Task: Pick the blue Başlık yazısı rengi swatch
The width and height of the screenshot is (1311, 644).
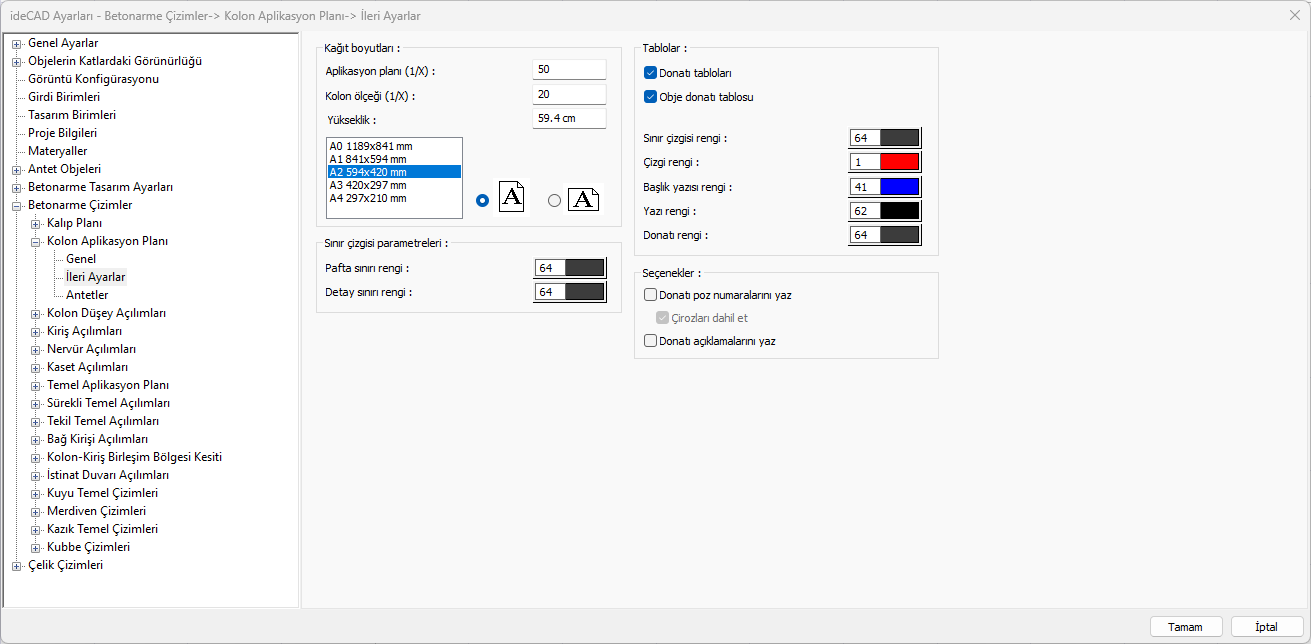Action: coord(899,187)
